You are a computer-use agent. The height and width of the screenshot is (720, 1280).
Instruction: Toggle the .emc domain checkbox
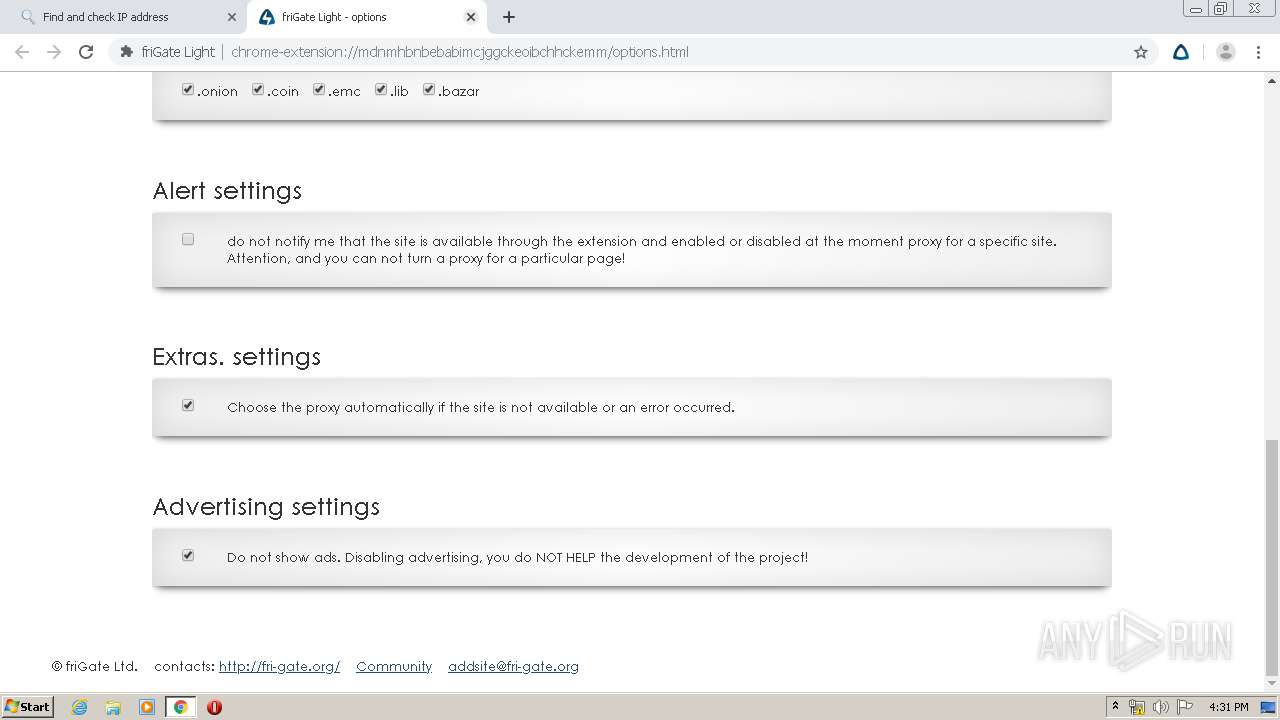(x=319, y=90)
